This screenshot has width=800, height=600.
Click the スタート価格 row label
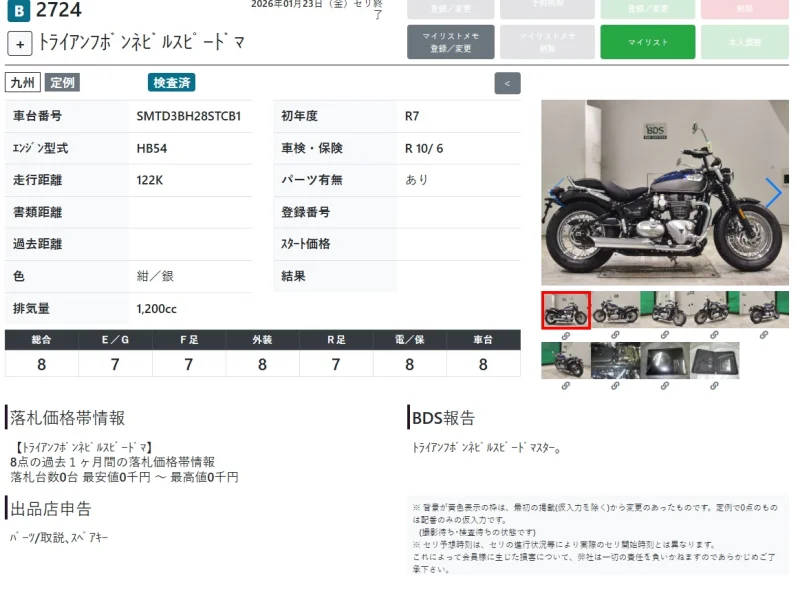pos(306,244)
